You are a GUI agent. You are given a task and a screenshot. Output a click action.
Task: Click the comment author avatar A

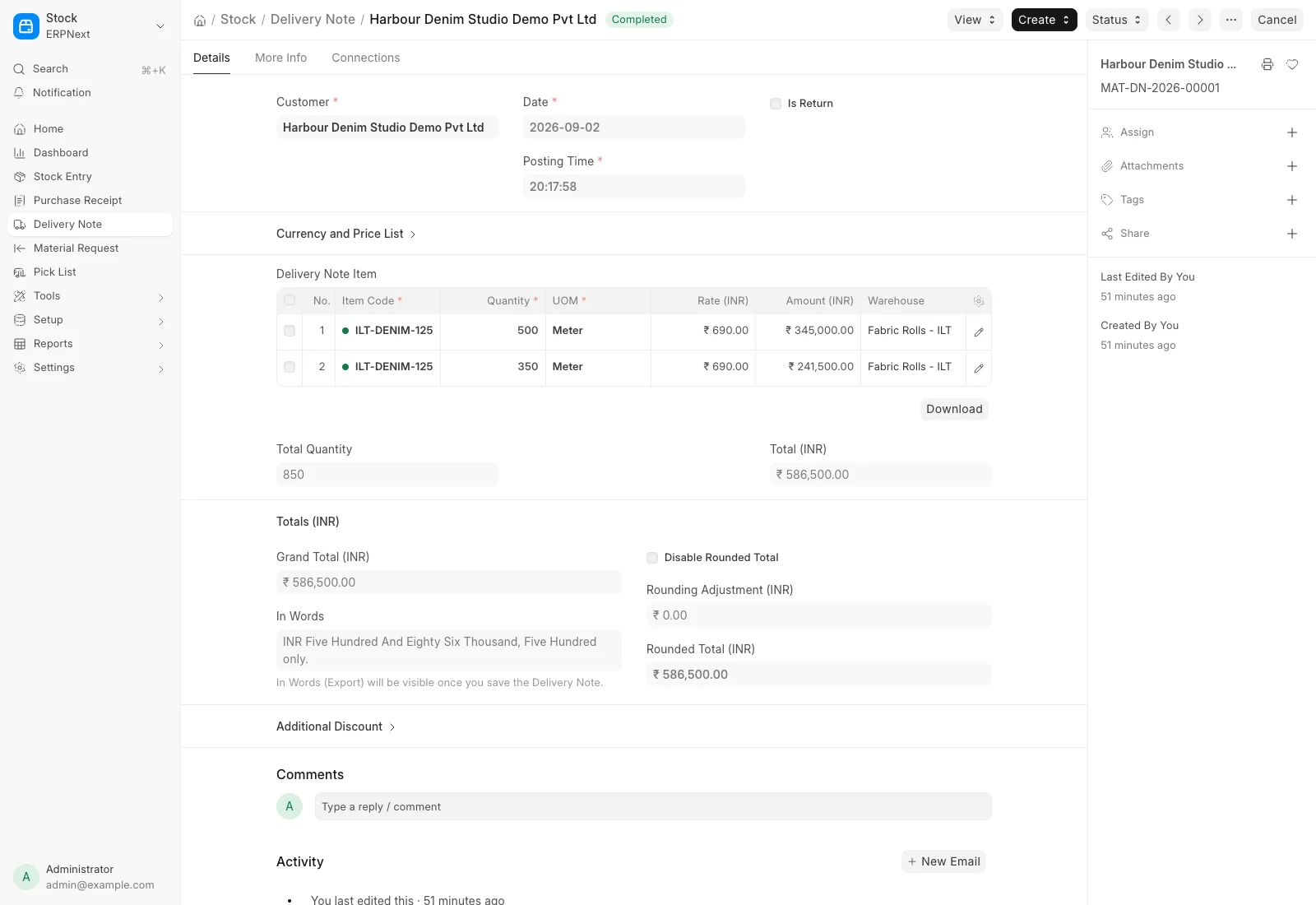290,806
